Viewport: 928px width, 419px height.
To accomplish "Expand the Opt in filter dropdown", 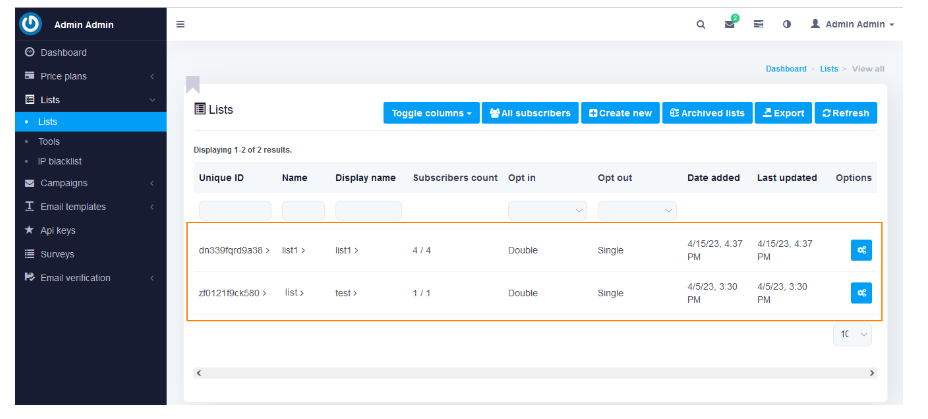I will [x=548, y=211].
